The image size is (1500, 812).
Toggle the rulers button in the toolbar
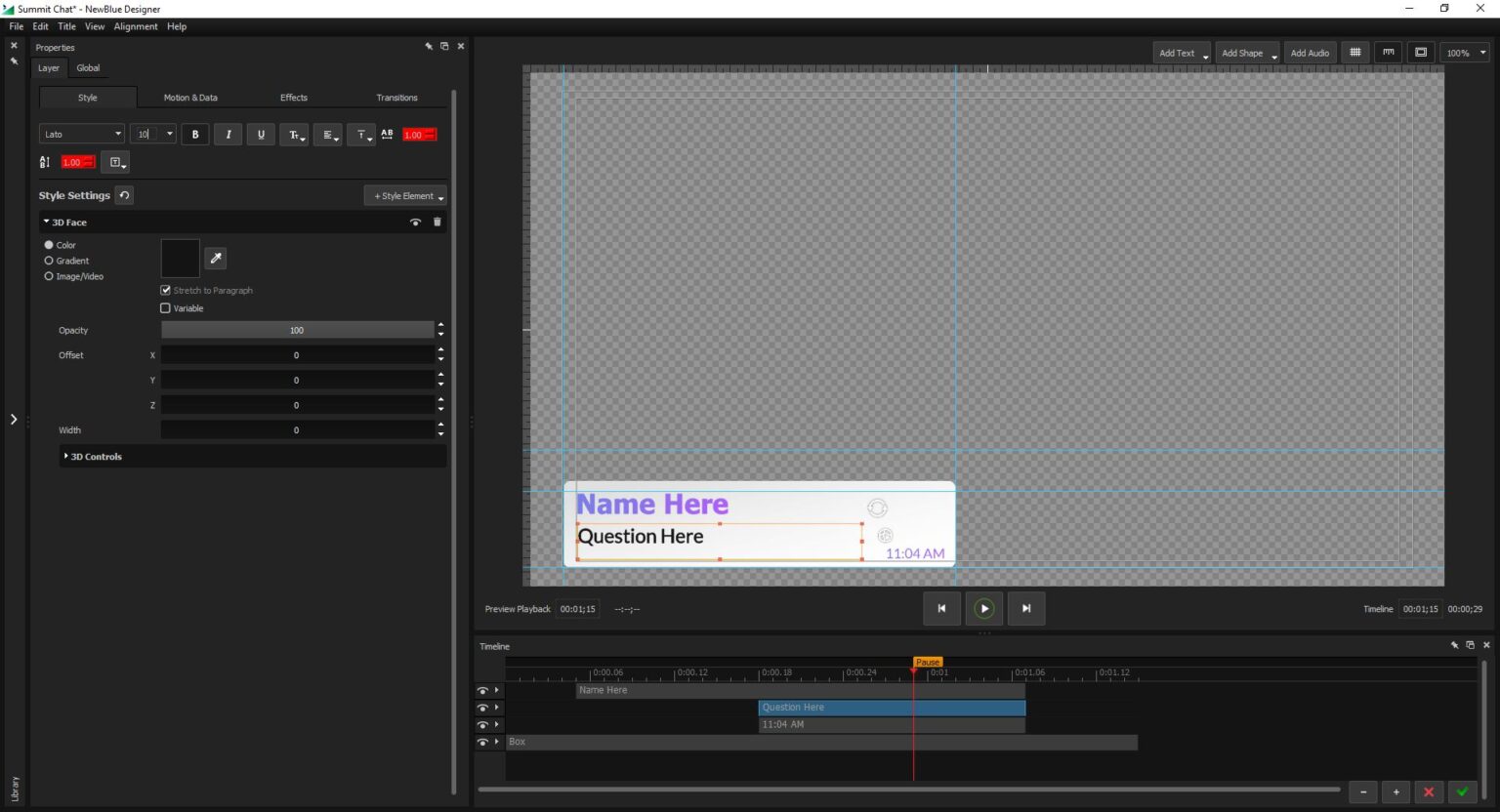pyautogui.click(x=1388, y=53)
